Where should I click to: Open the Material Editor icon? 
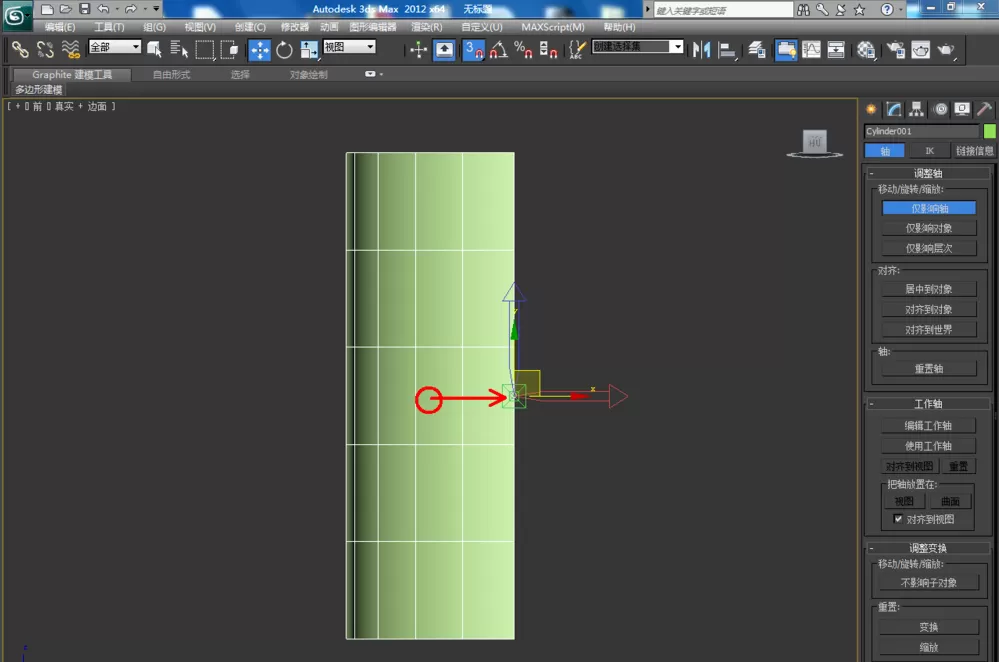coord(866,50)
